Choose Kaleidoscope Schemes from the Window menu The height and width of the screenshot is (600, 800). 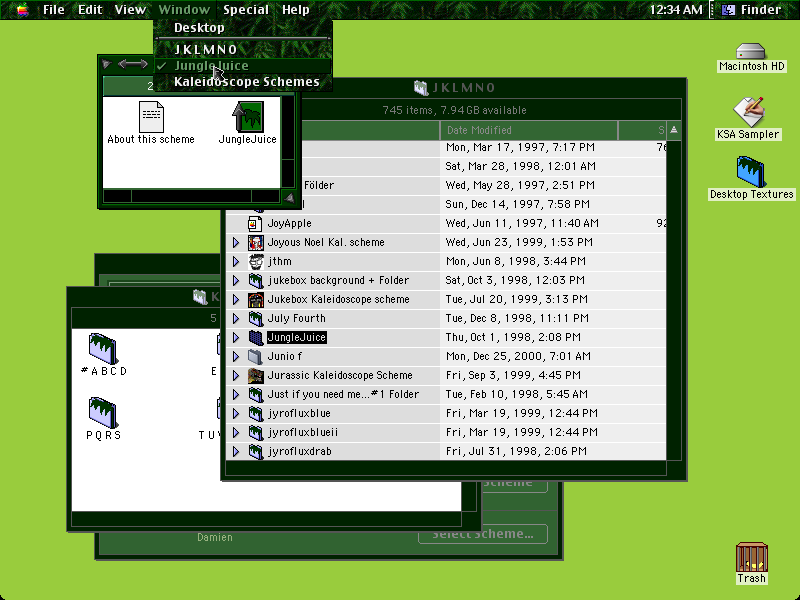coord(243,82)
